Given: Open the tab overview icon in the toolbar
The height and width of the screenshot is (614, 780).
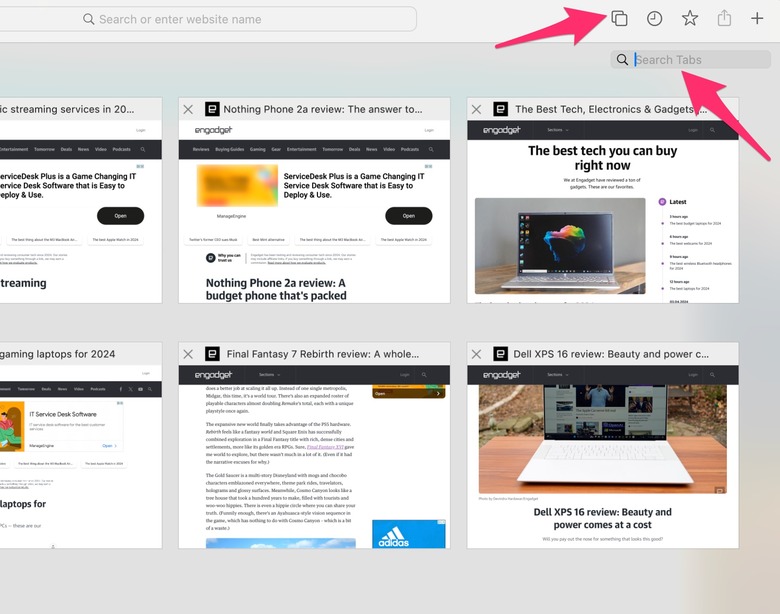Looking at the screenshot, I should tap(619, 19).
